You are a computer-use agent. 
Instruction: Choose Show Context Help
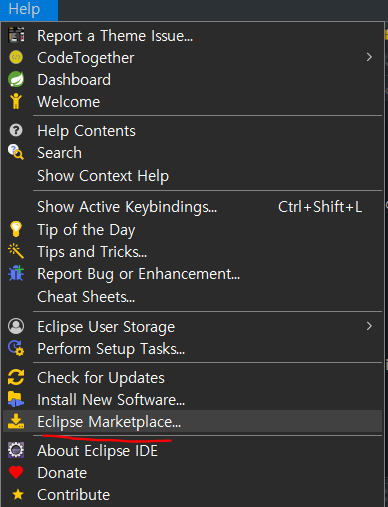192,175
